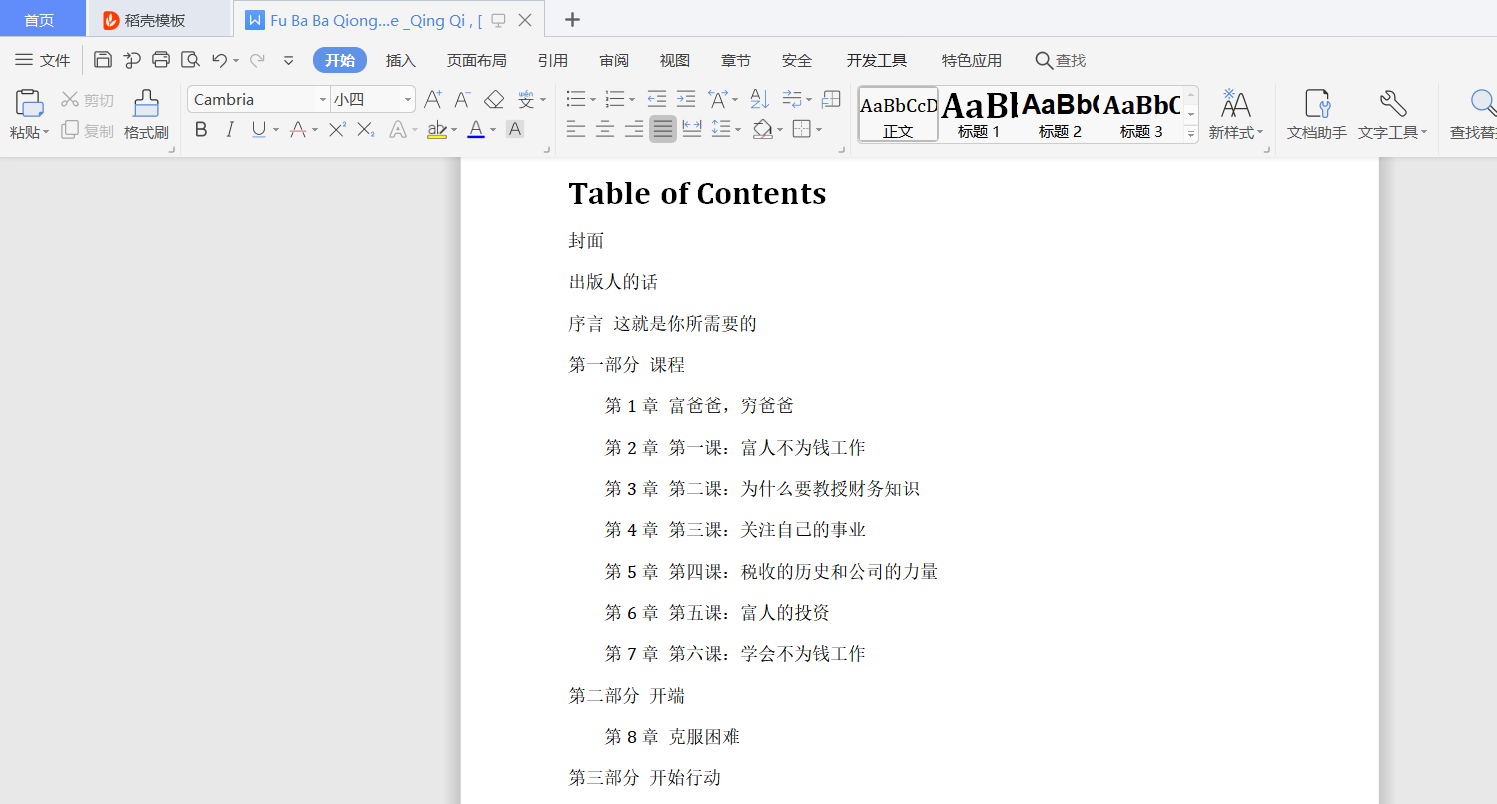The image size is (1497, 804).
Task: Toggle Bold formatting
Action: (x=201, y=129)
